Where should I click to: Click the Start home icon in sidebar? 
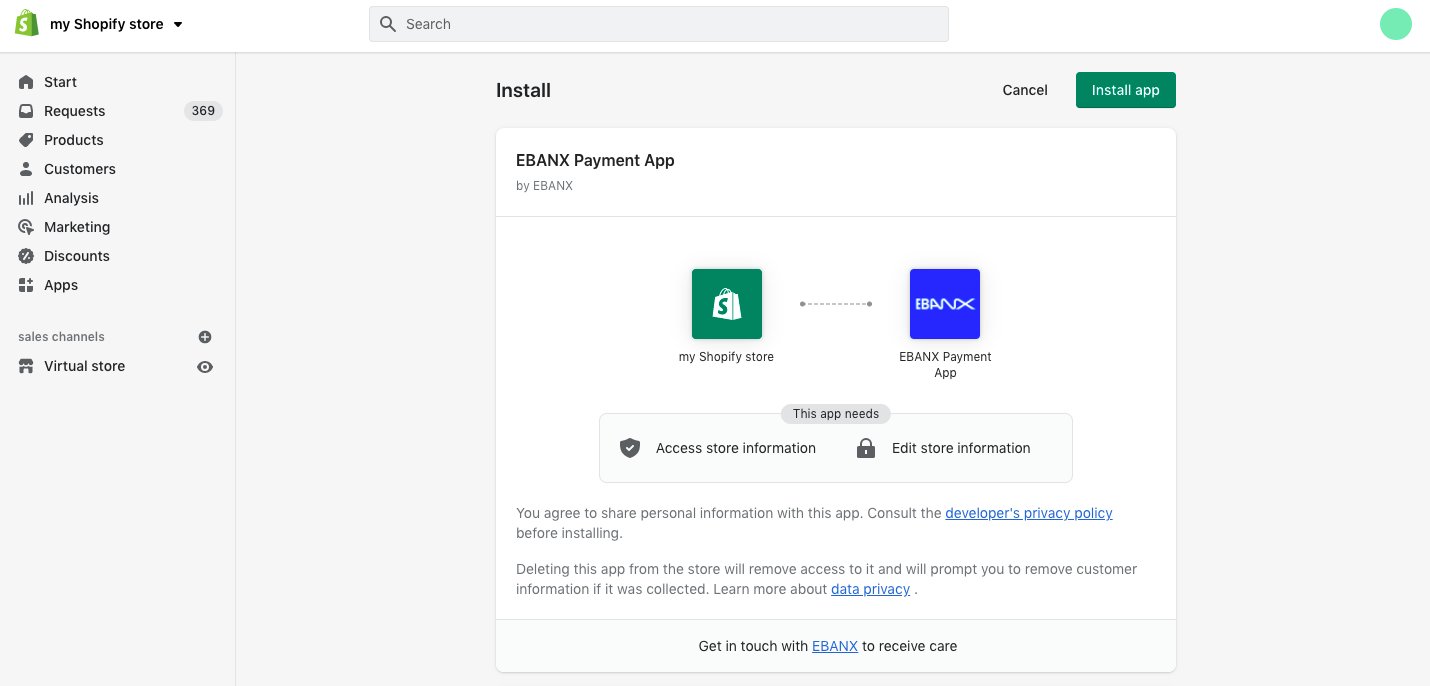tap(26, 82)
